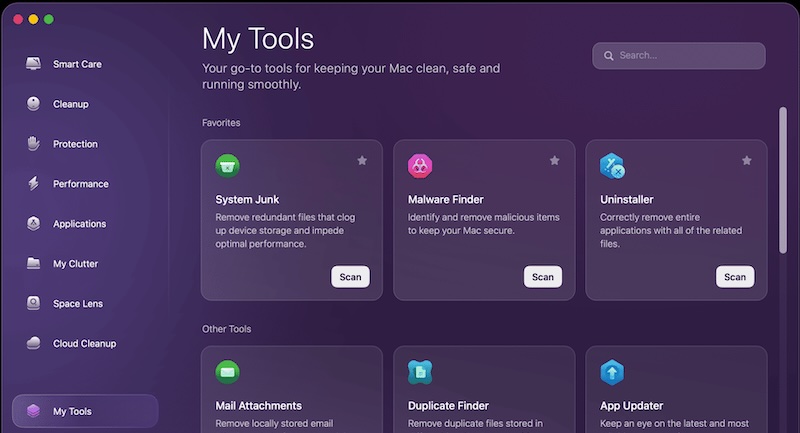Toggle the Malware Finder favorite star

coord(555,161)
